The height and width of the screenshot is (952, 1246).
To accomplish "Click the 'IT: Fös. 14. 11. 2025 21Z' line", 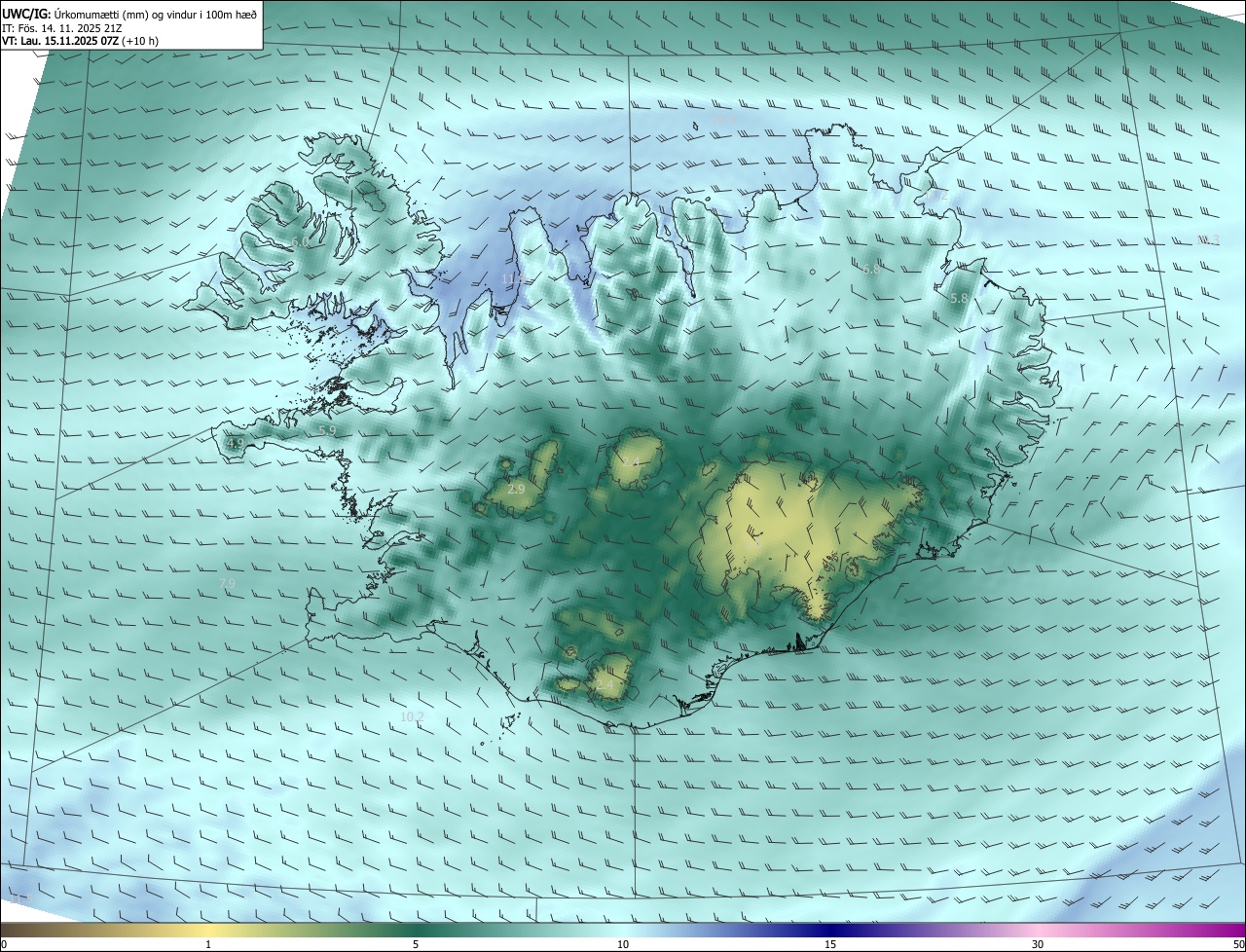I will coord(64,27).
